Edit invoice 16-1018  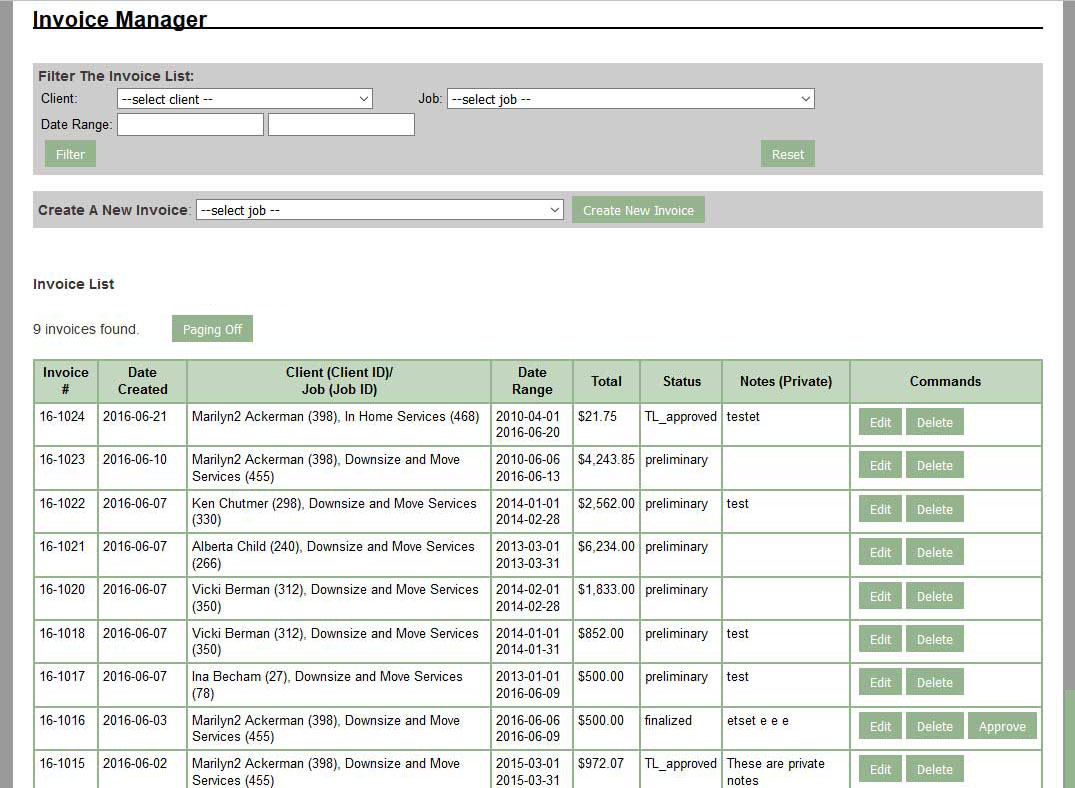pos(880,639)
